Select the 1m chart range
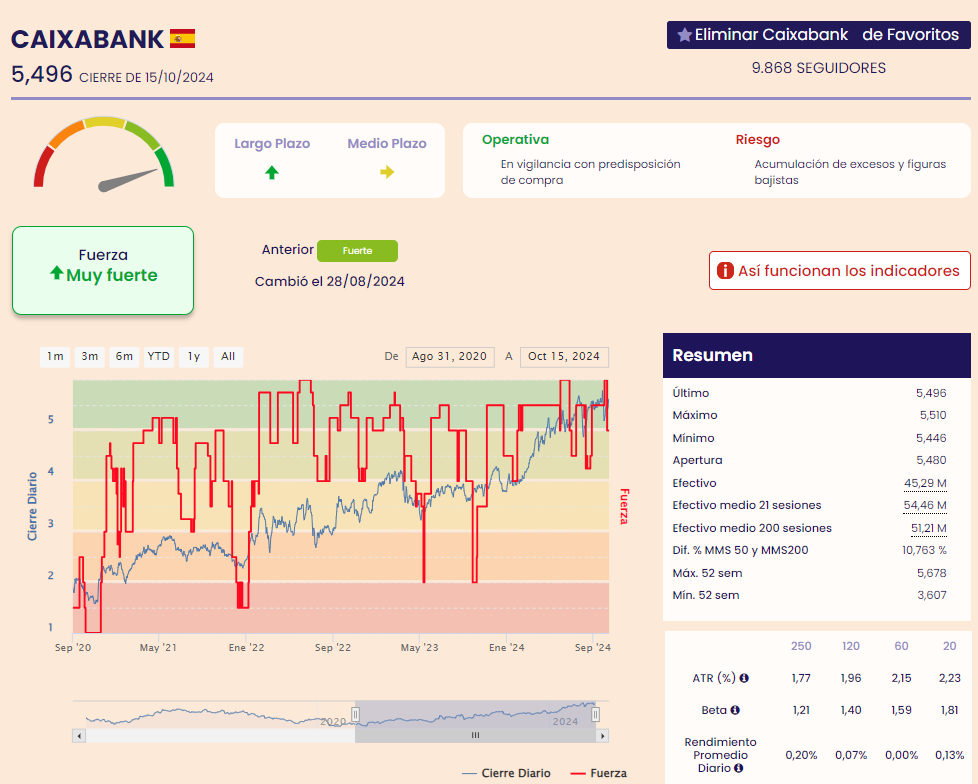The width and height of the screenshot is (978, 784). (55, 357)
